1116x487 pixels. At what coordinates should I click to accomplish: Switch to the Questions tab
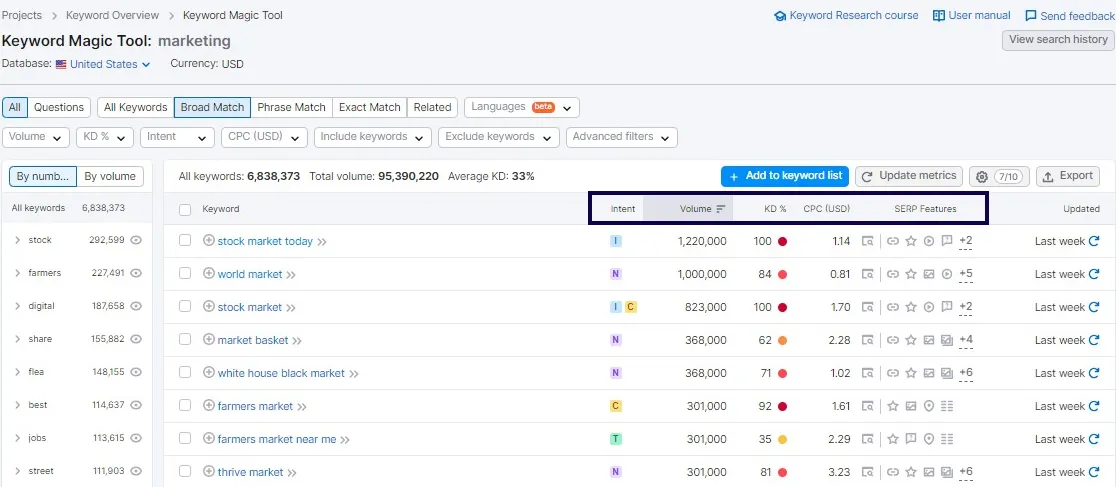pyautogui.click(x=59, y=108)
